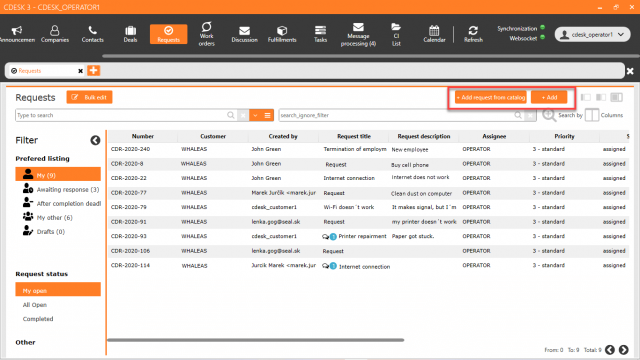Click the Search by button
The height and width of the screenshot is (360, 640).
click(562, 116)
